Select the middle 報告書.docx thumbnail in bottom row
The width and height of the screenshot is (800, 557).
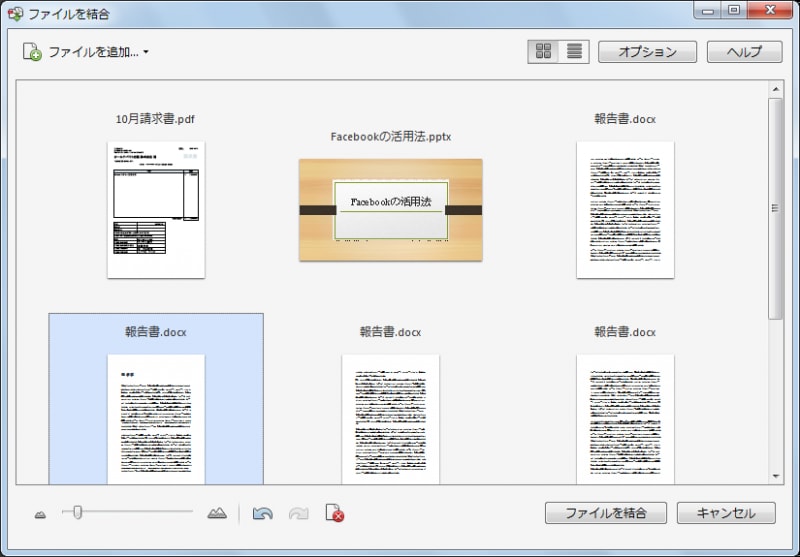(x=390, y=419)
